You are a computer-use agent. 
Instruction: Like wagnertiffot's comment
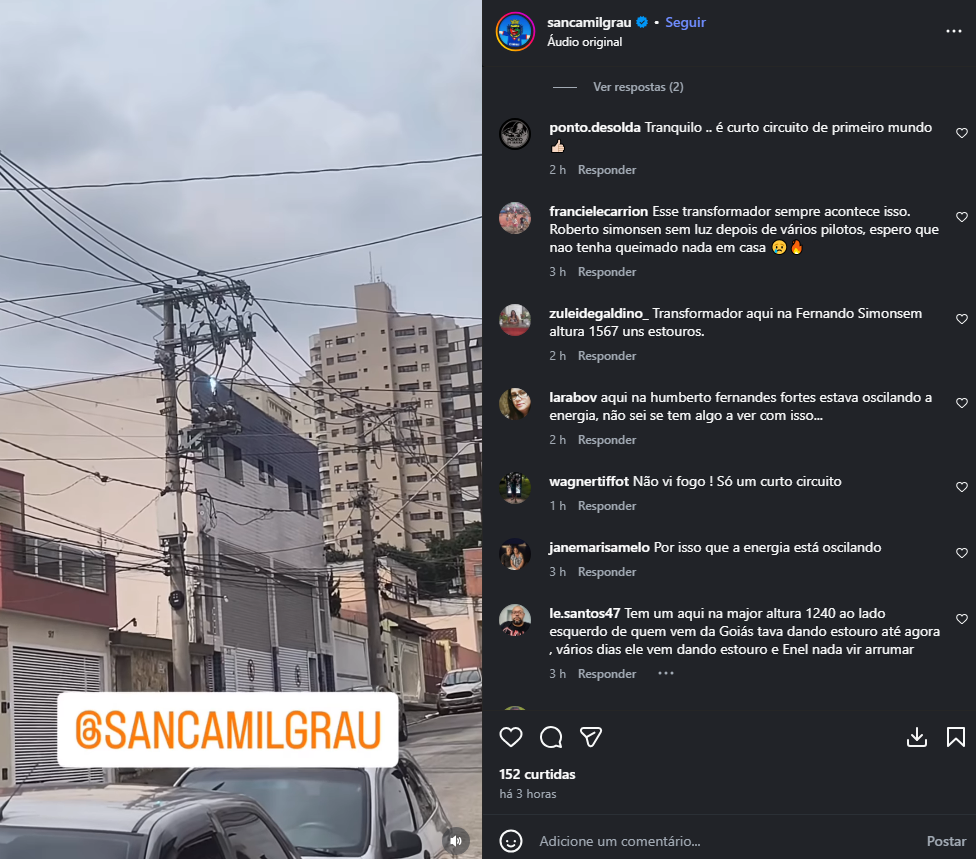[962, 487]
